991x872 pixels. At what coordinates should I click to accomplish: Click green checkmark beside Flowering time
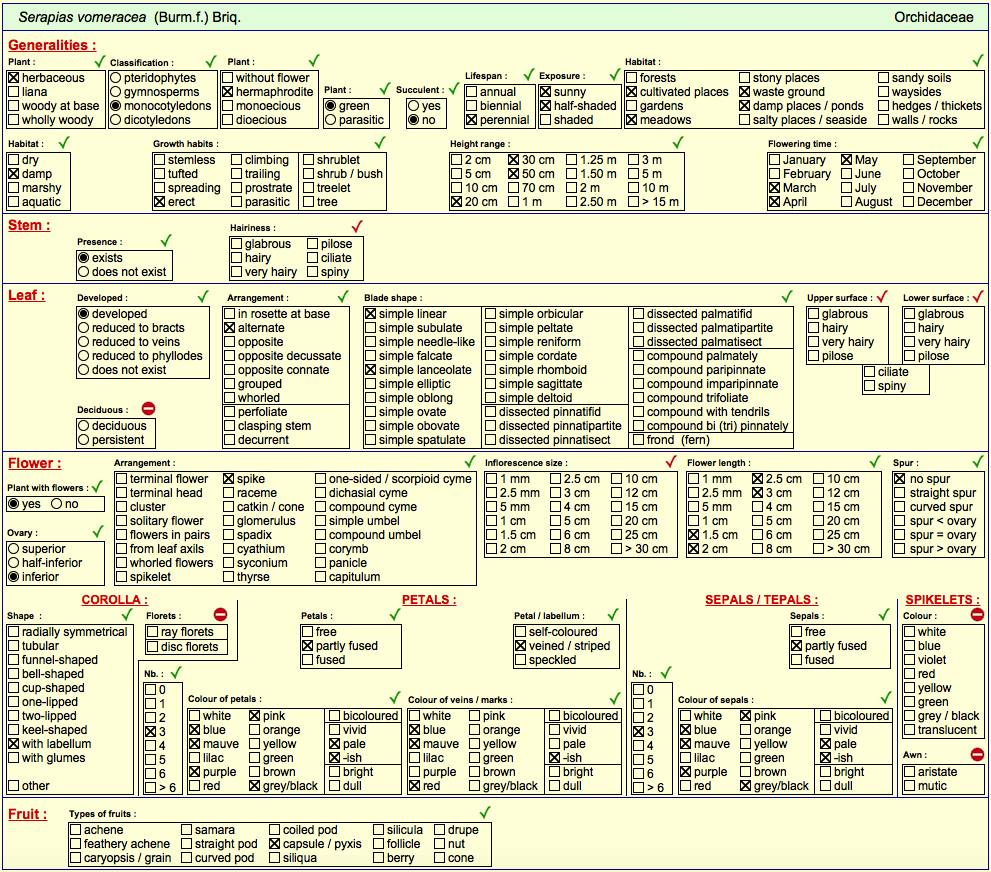tap(978, 142)
